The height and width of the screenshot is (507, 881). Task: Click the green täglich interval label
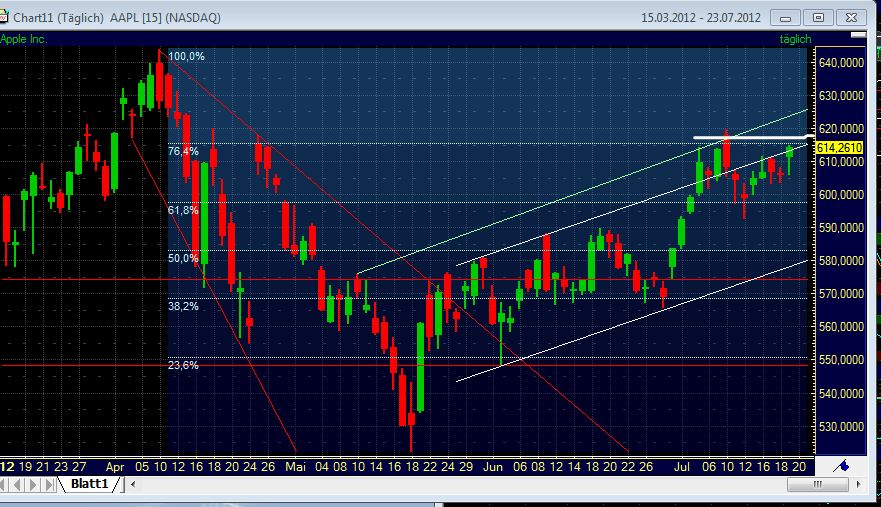[x=795, y=39]
